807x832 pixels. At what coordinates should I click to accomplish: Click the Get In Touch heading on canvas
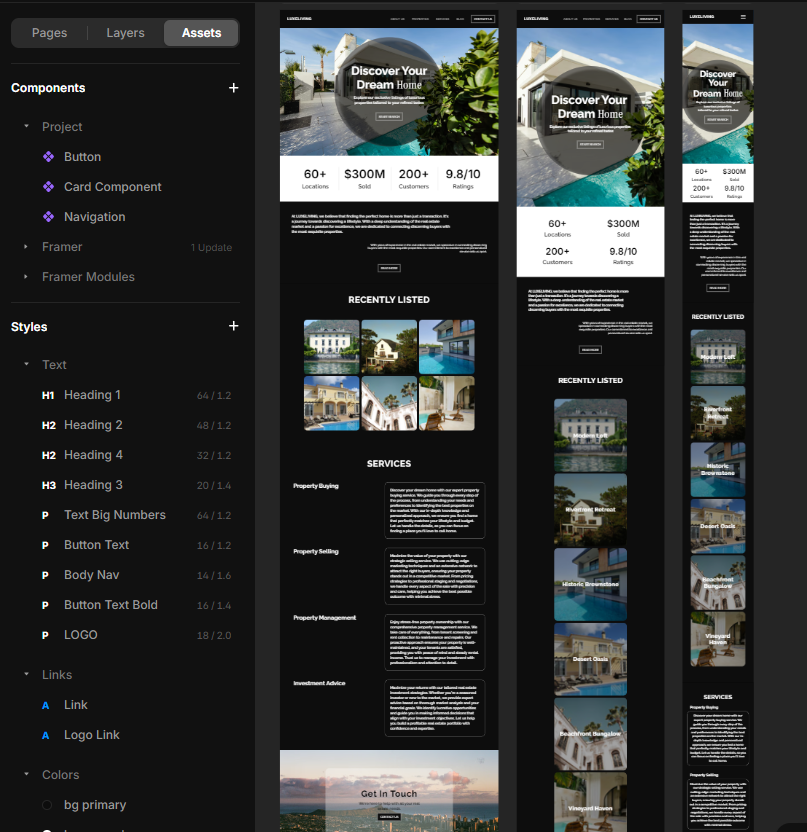(x=389, y=794)
